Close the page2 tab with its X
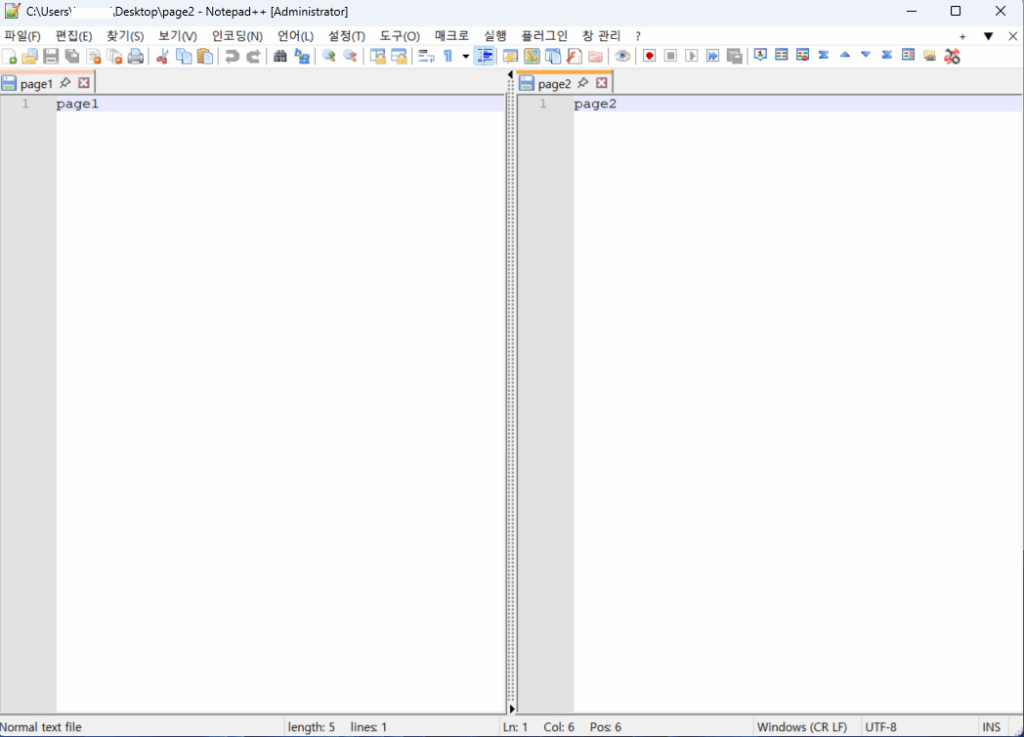Screen dimensions: 1024x737 coord(602,83)
